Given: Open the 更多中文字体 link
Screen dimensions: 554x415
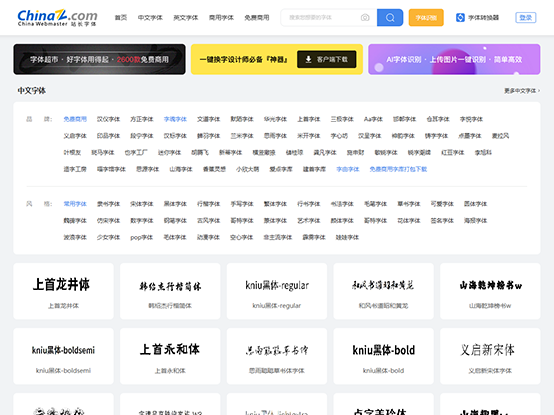Looking at the screenshot, I should (522, 91).
